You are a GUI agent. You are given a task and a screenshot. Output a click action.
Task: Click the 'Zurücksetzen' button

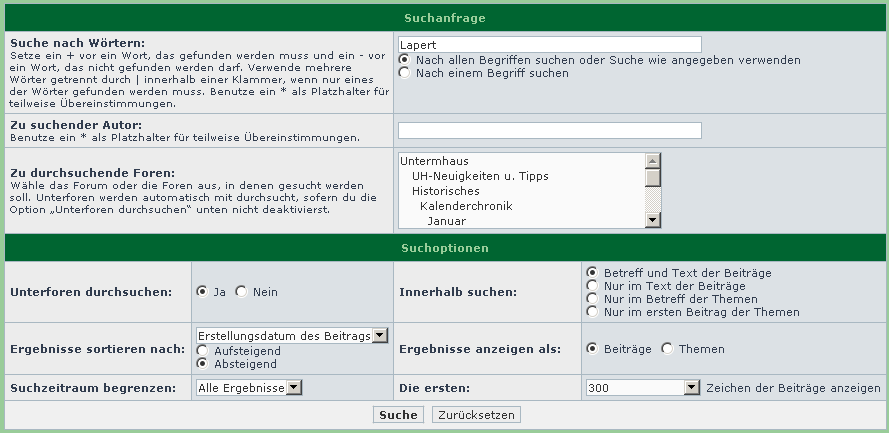click(x=476, y=415)
